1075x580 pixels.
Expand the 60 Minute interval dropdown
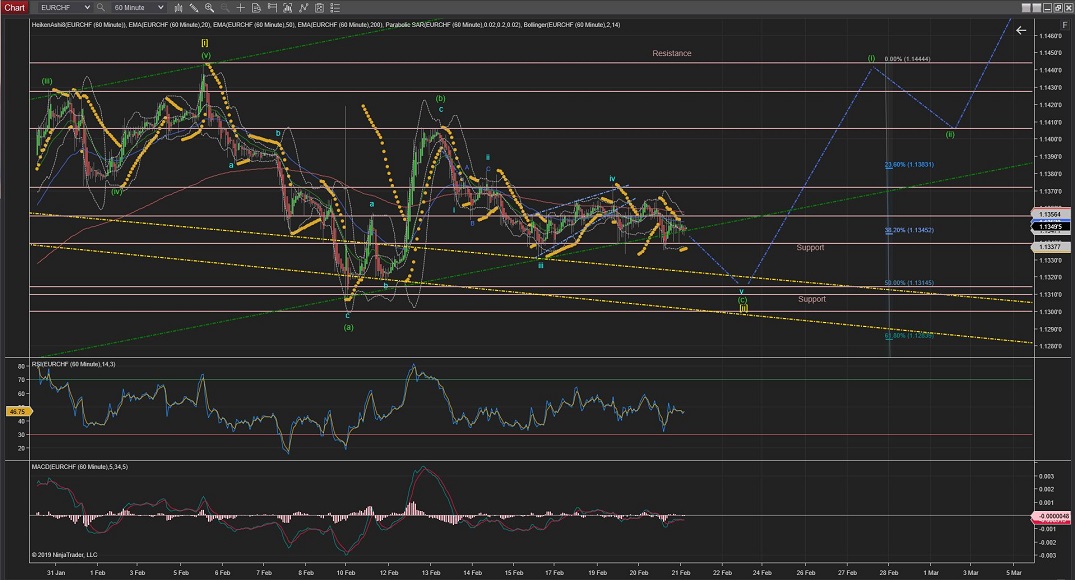[160, 7]
